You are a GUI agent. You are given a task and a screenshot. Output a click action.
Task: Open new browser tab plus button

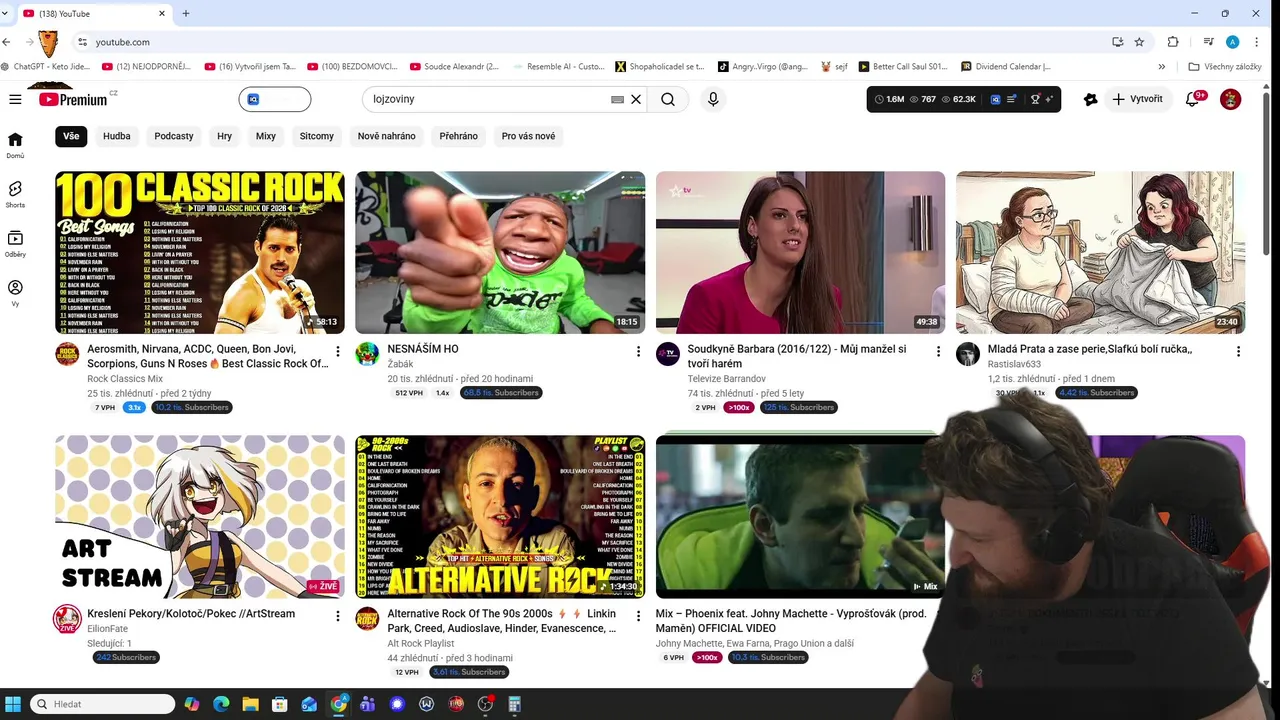(x=186, y=13)
